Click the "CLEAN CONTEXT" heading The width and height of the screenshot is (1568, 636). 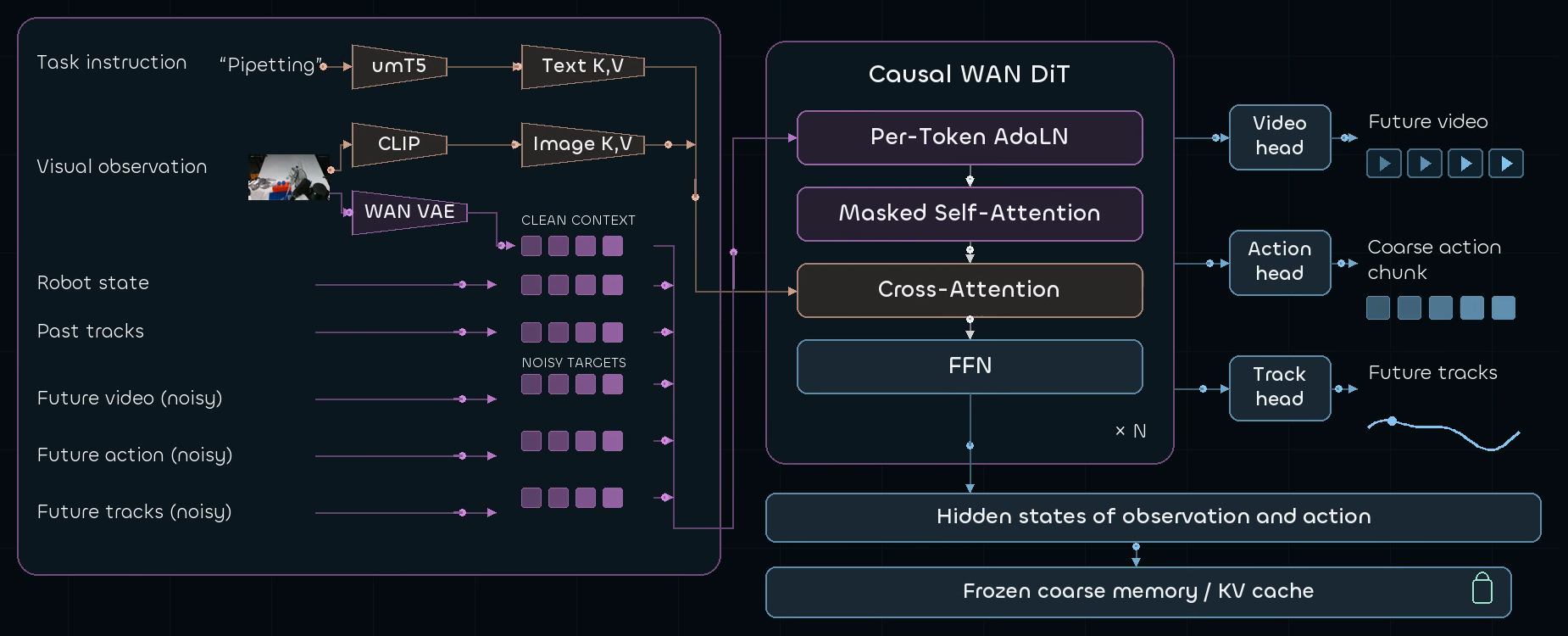pos(578,220)
